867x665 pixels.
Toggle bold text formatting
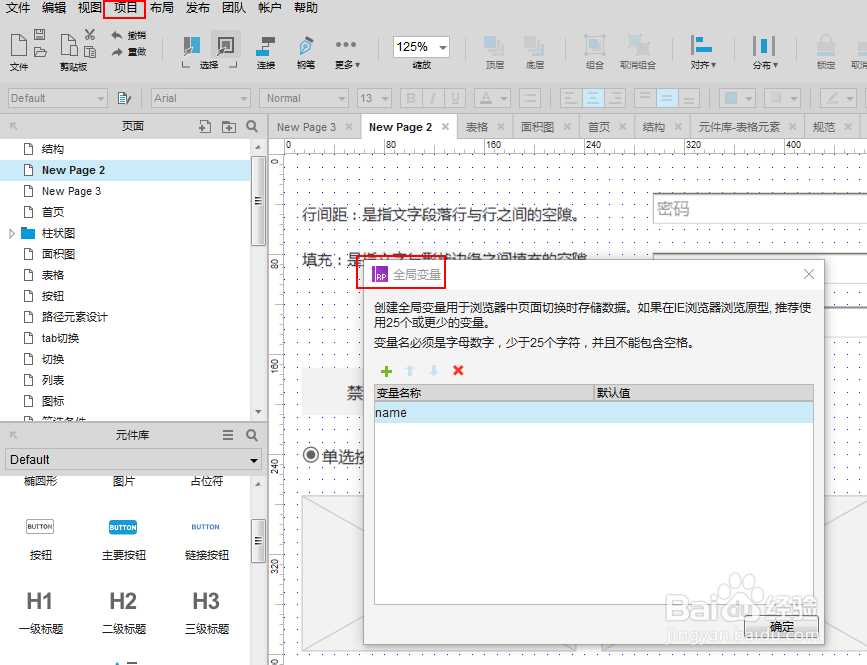tap(410, 98)
